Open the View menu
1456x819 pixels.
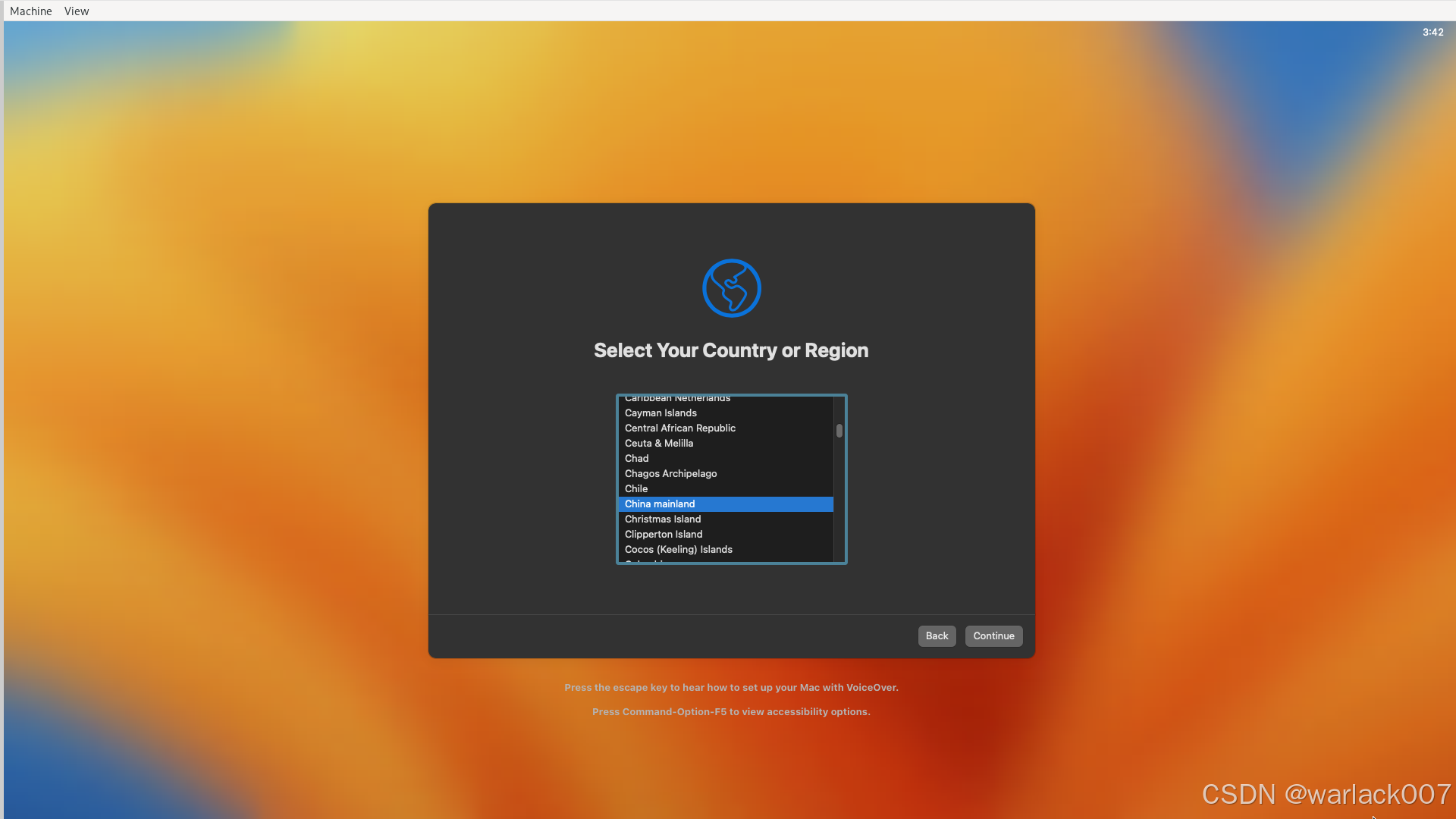(77, 11)
